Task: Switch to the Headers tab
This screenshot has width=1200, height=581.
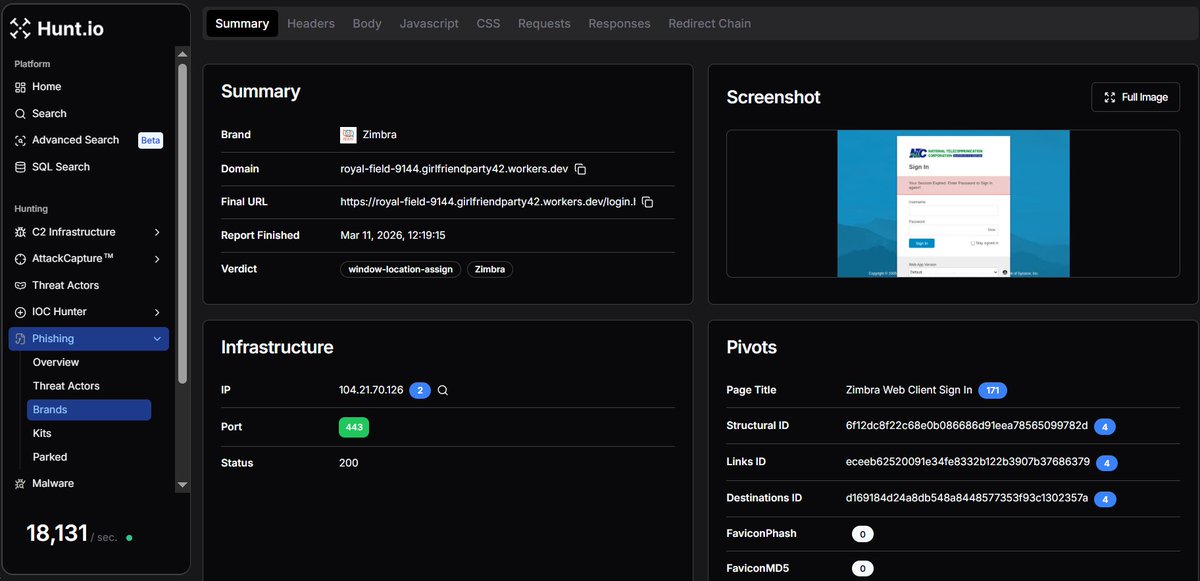Action: 311,23
